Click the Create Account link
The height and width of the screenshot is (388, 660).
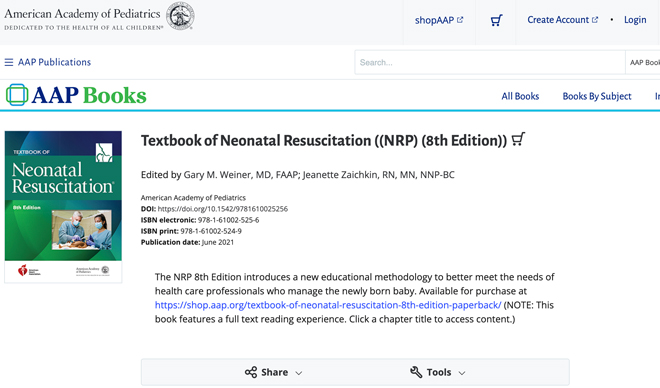[563, 20]
